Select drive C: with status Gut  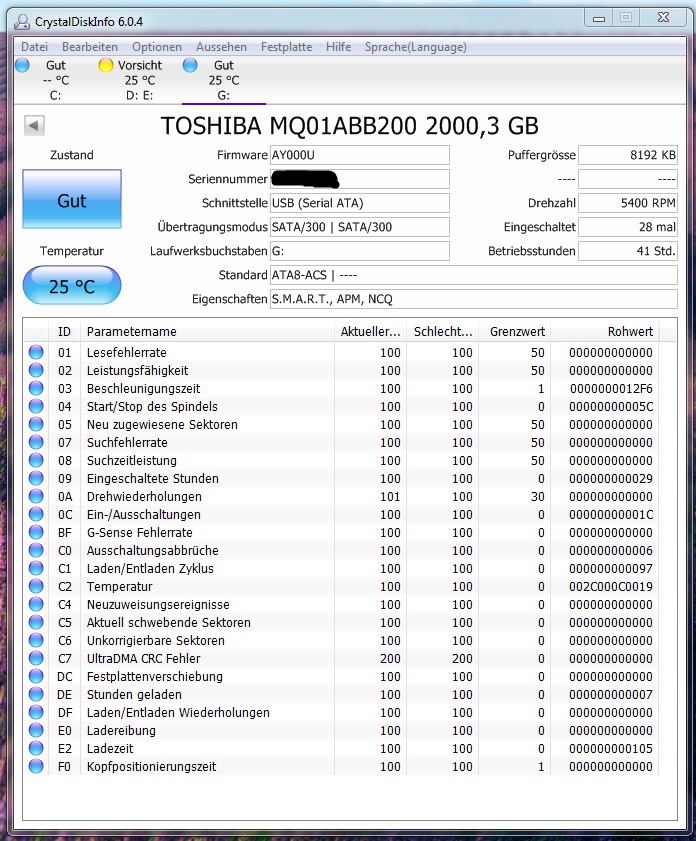tap(55, 80)
